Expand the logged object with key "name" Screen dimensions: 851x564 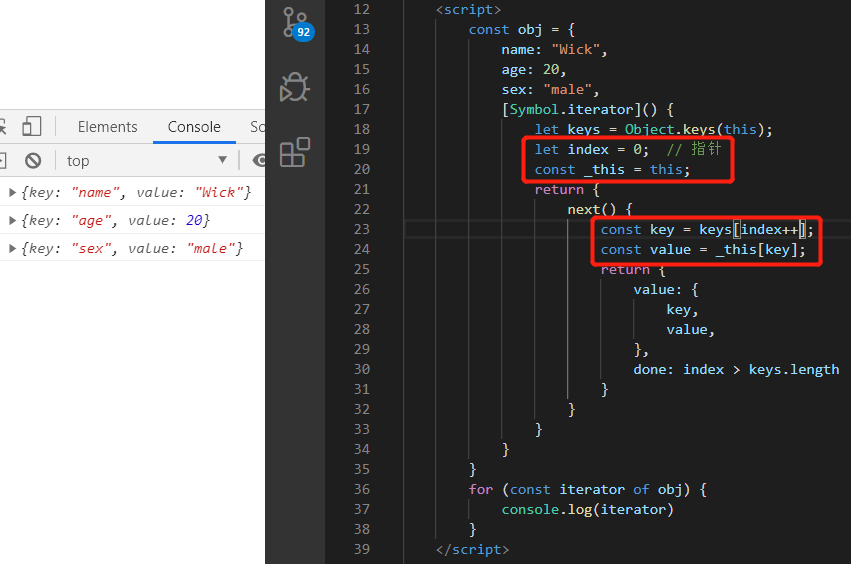pyautogui.click(x=12, y=192)
